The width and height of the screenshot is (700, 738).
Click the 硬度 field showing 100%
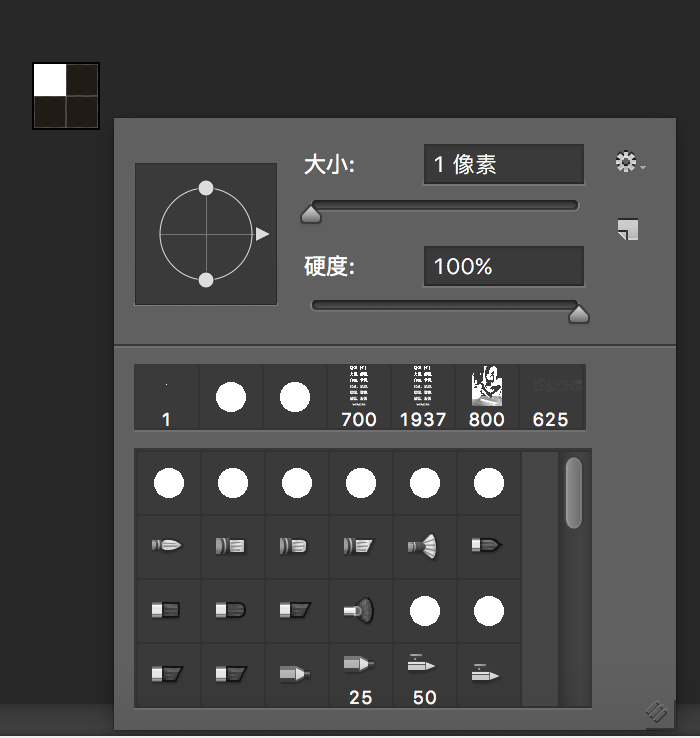[504, 266]
